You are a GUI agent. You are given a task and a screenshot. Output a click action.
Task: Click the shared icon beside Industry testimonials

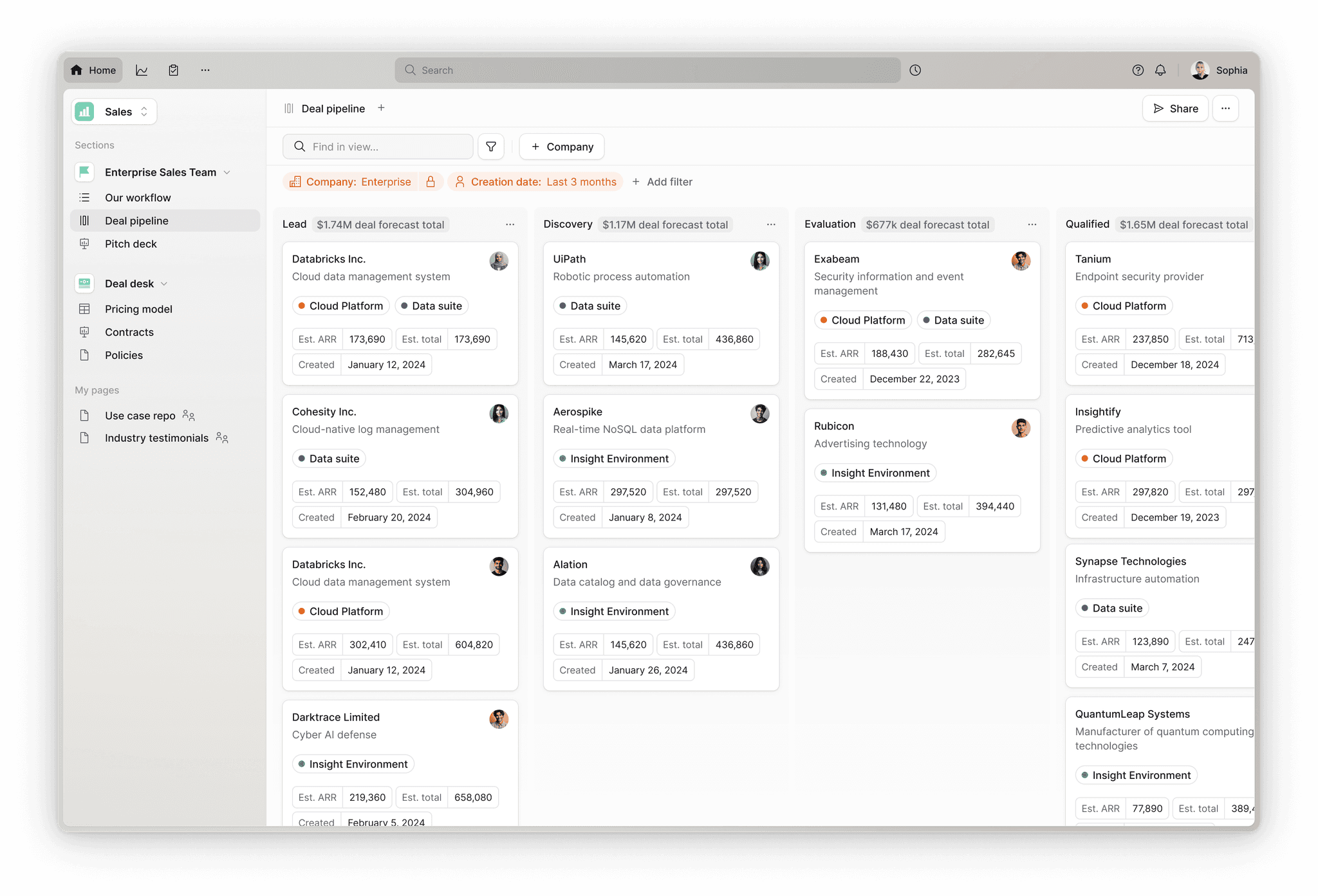click(222, 438)
